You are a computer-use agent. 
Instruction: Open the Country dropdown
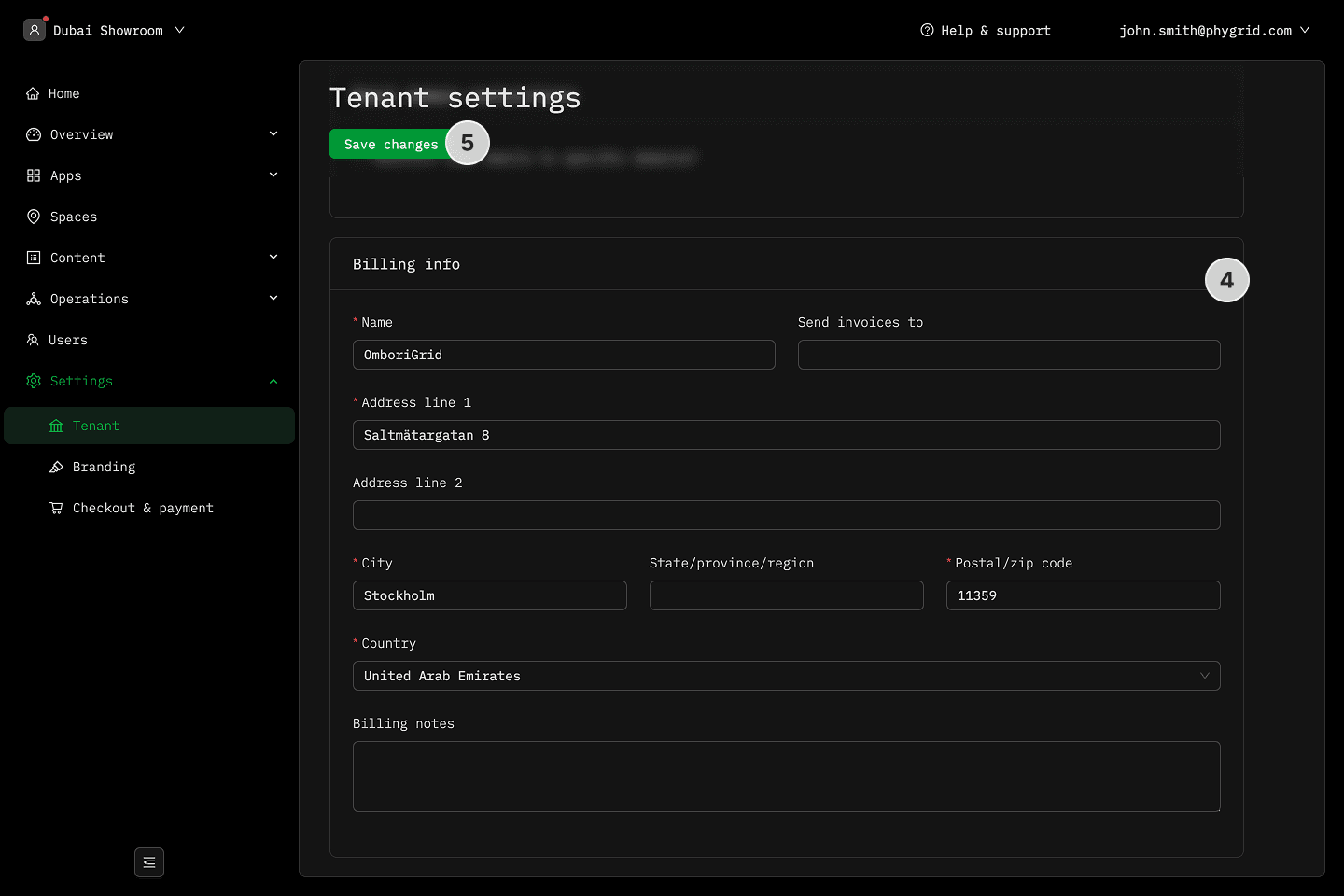tap(786, 676)
